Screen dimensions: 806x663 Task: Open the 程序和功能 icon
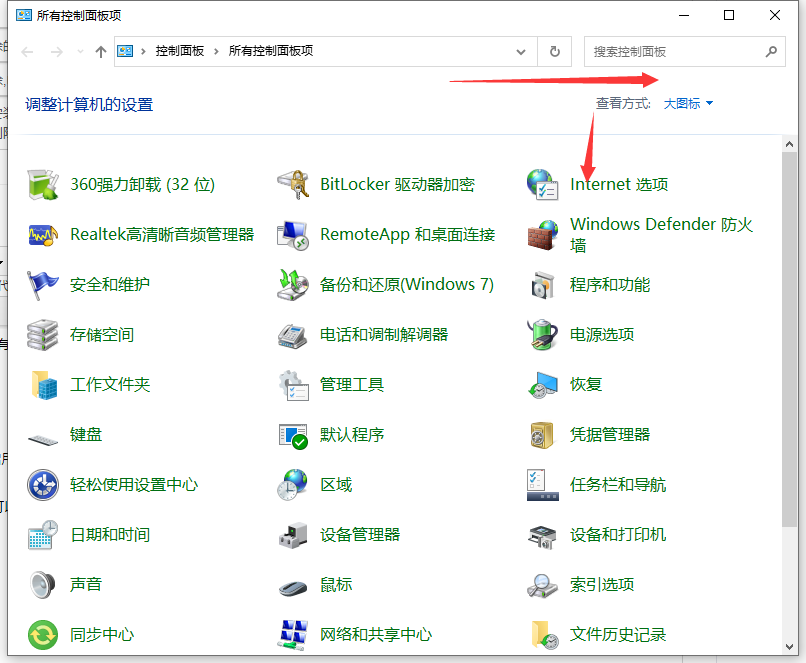point(542,285)
